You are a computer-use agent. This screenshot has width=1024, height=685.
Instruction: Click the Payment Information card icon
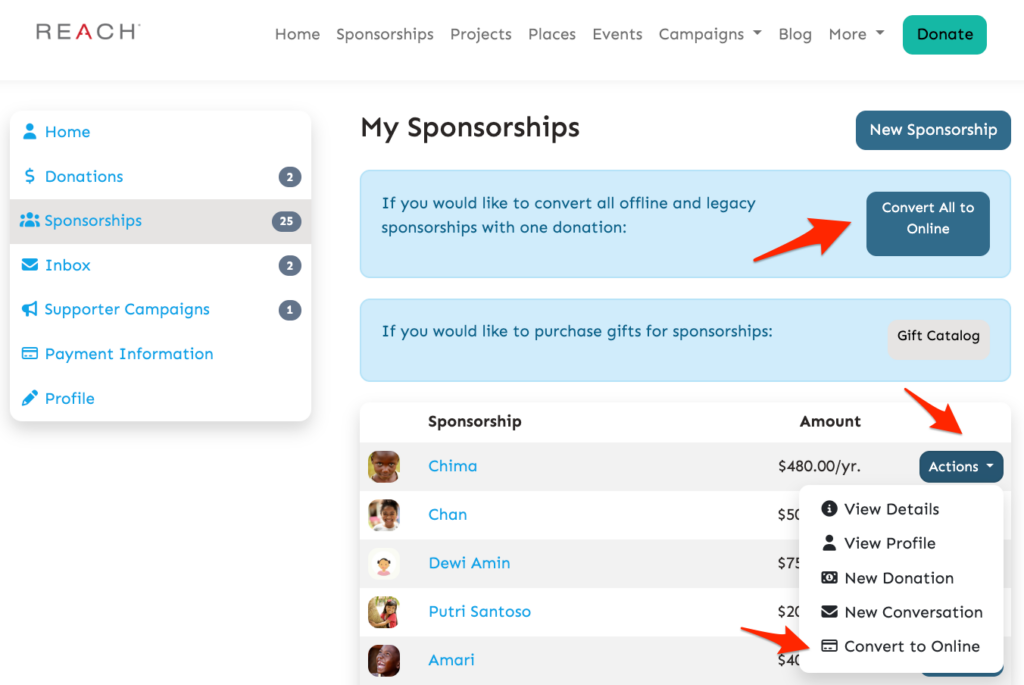point(30,354)
